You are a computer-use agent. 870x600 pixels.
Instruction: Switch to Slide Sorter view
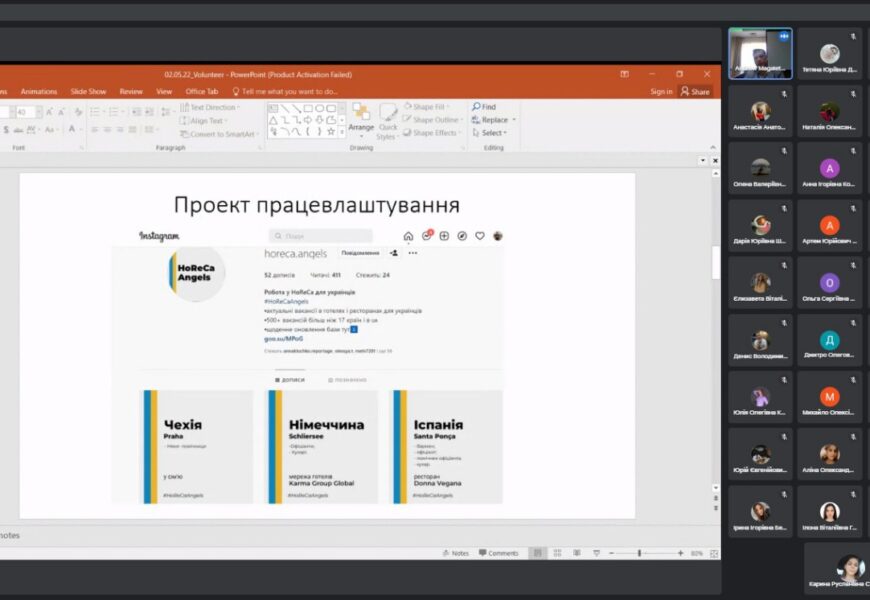tap(557, 553)
